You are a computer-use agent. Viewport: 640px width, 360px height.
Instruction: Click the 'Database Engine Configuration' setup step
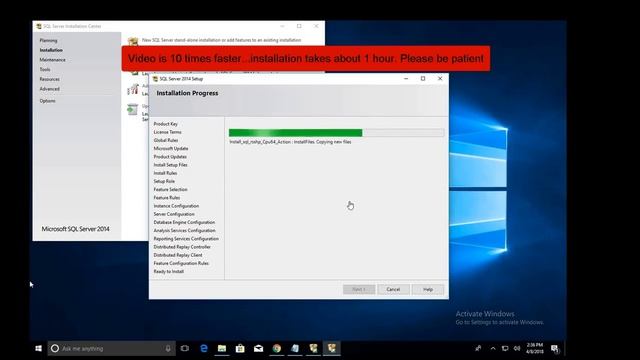coord(184,222)
